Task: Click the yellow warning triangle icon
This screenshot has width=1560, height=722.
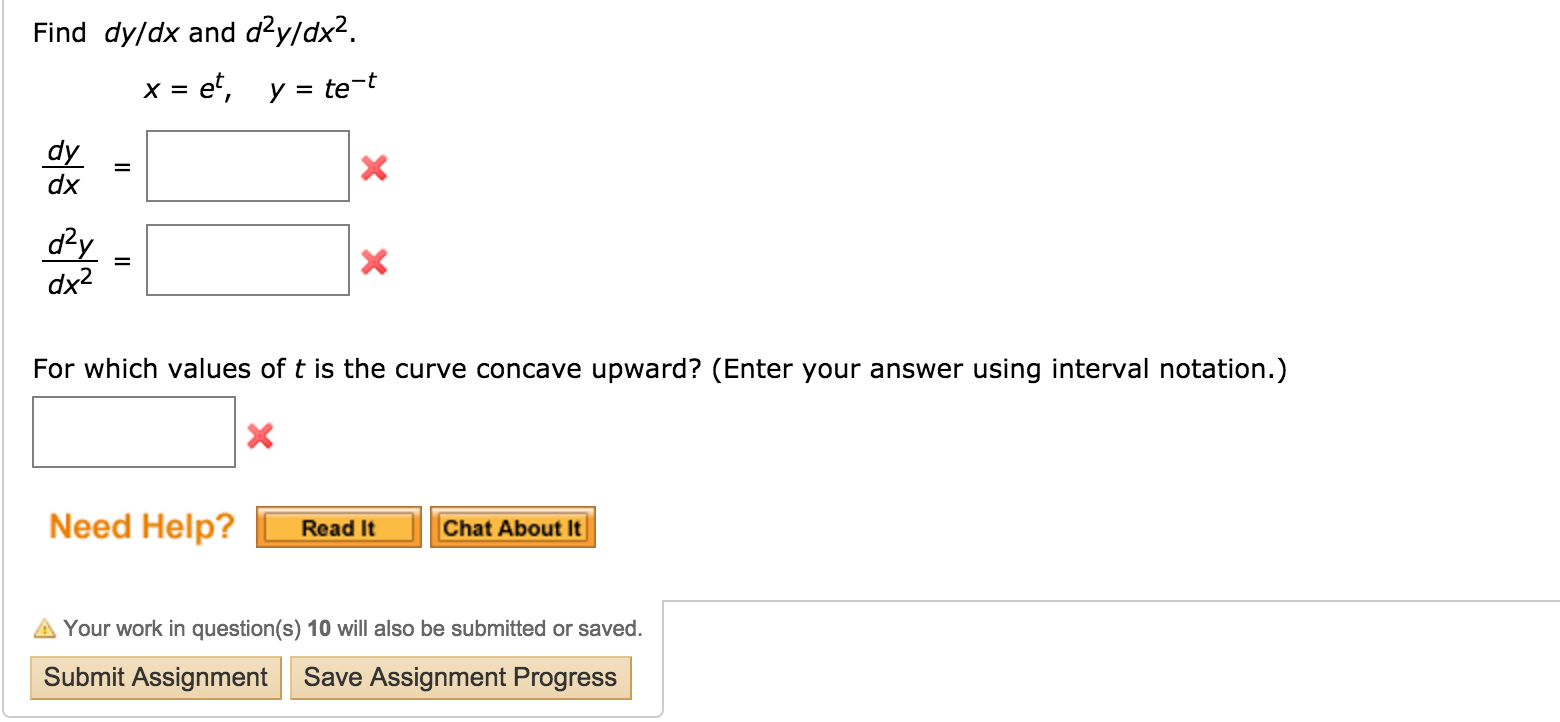Action: pyautogui.click(x=44, y=629)
